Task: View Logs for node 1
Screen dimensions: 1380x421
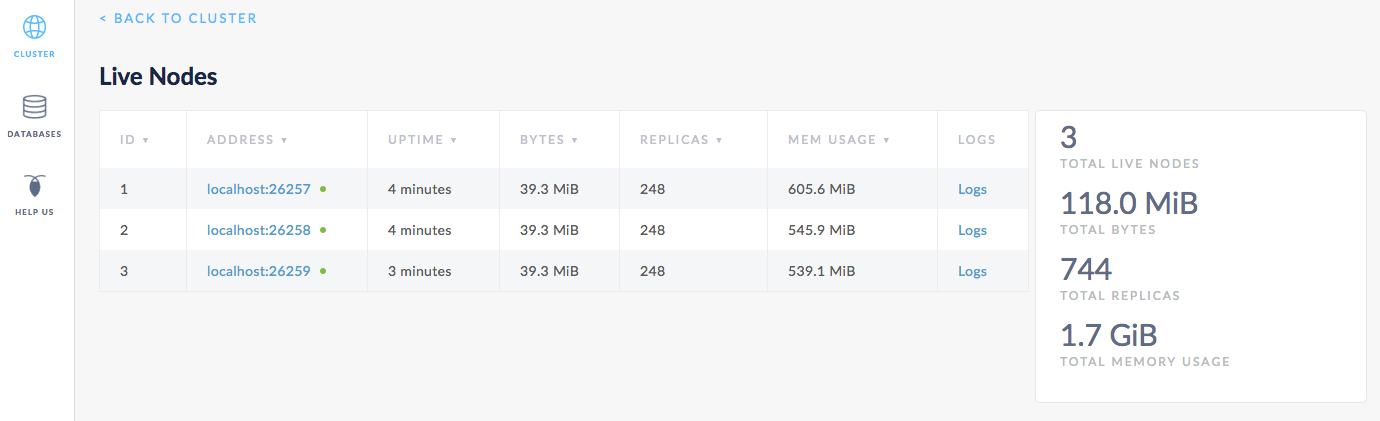Action: click(x=972, y=189)
